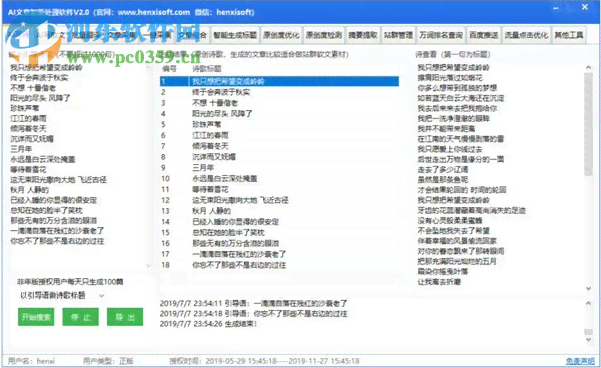Screen dimensions: 601x368
Task: Select table row 7 倾泻着冬天
Action: click(279, 146)
